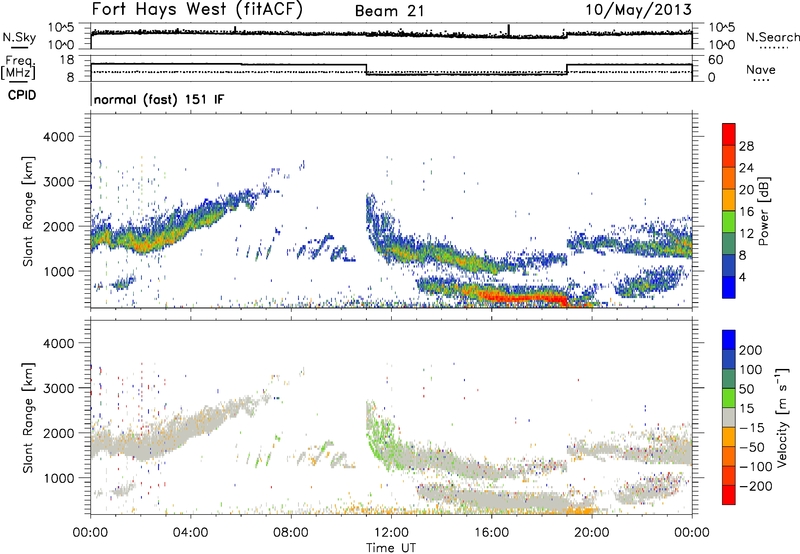This screenshot has width=800, height=554.
Task: Click the "50" value on Velocity colorbar
Action: 746,389
